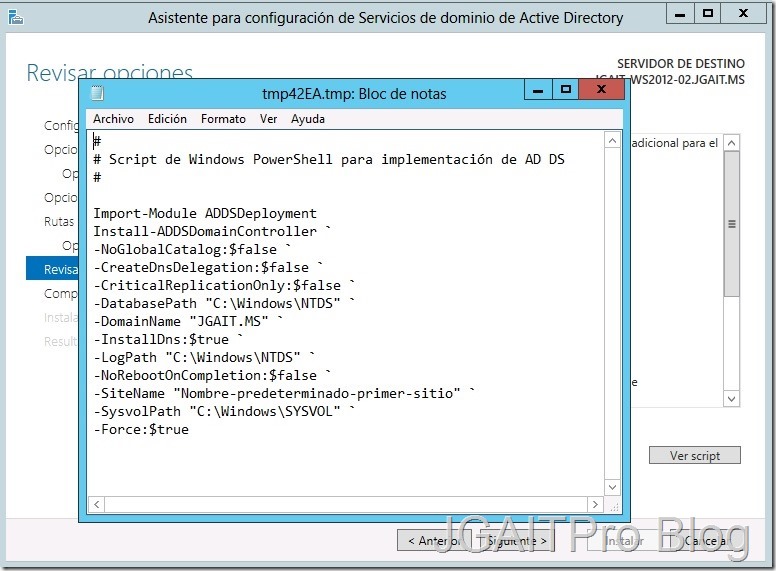Maximize the Notepad window

(566, 91)
